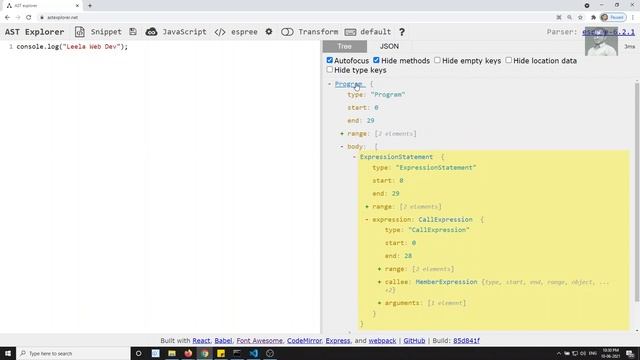Open the CodeMirror footer link

304,340
